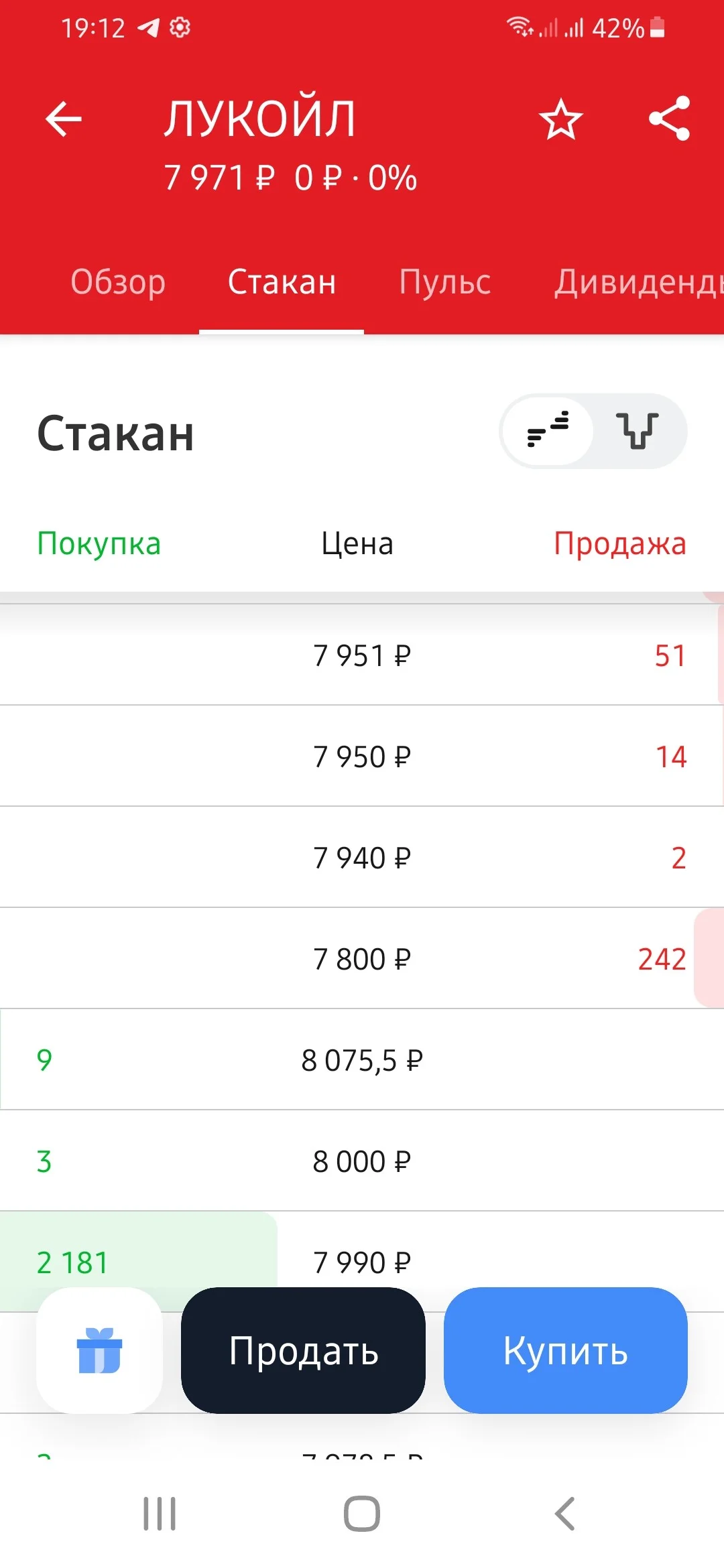Select the Стакан tab
Viewport: 724px width, 1568px height.
(282, 282)
